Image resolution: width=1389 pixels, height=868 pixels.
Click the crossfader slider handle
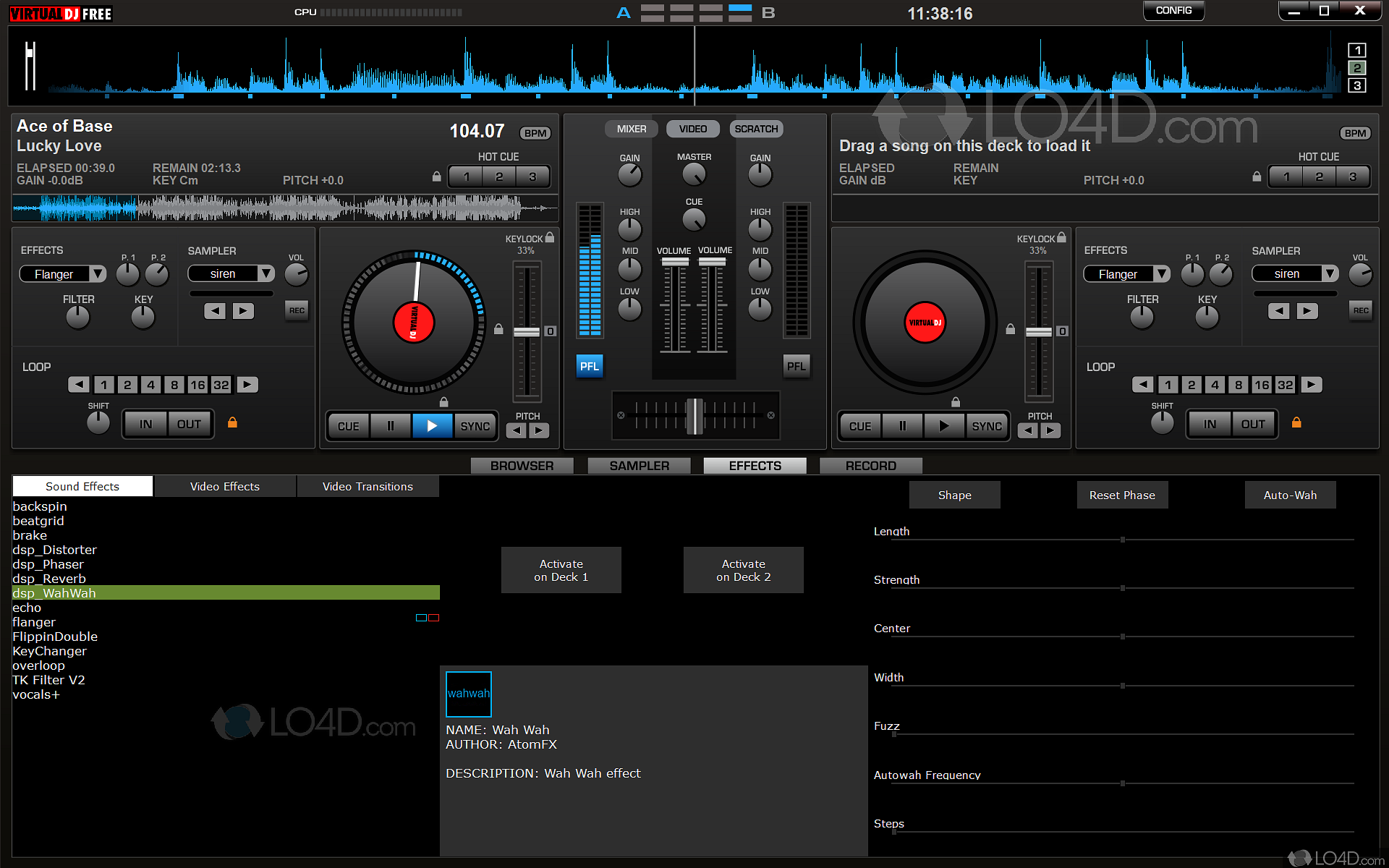(x=694, y=416)
